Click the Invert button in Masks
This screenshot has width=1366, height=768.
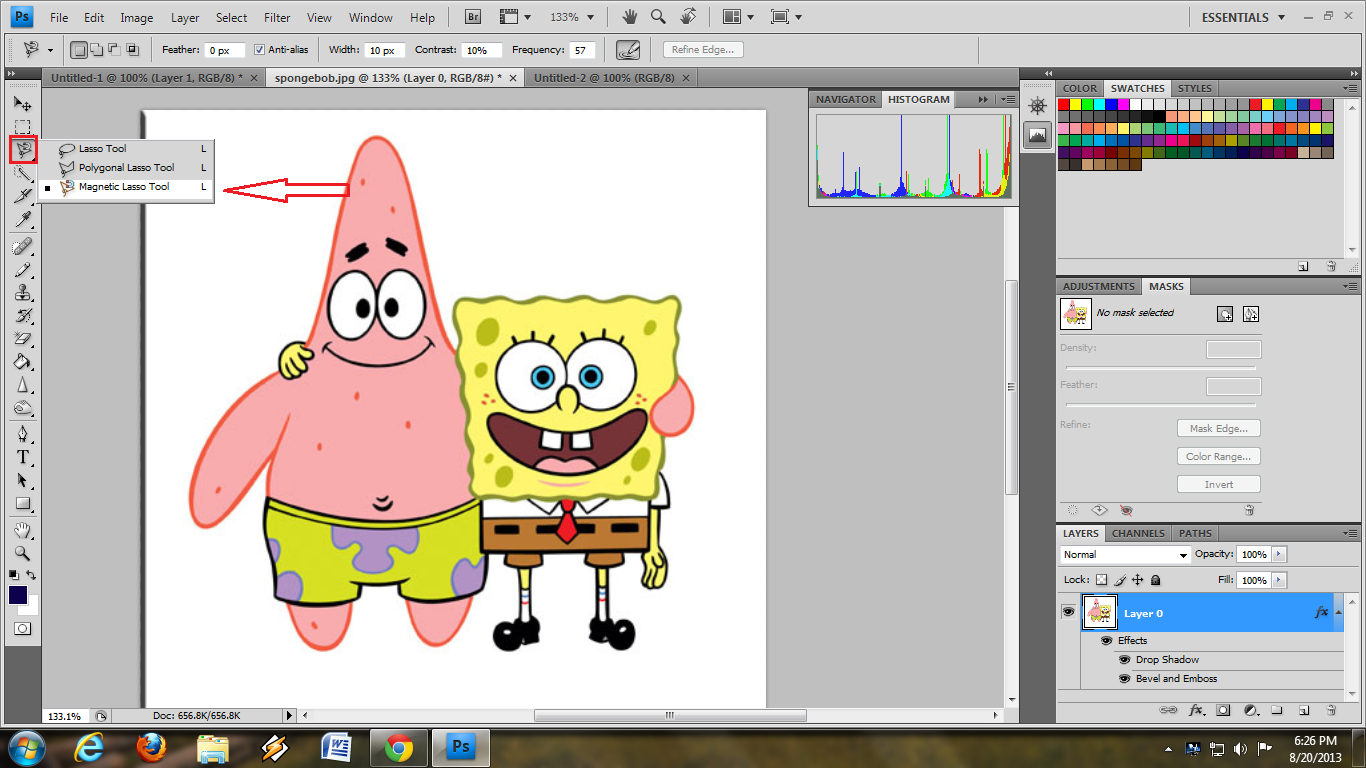(1219, 484)
